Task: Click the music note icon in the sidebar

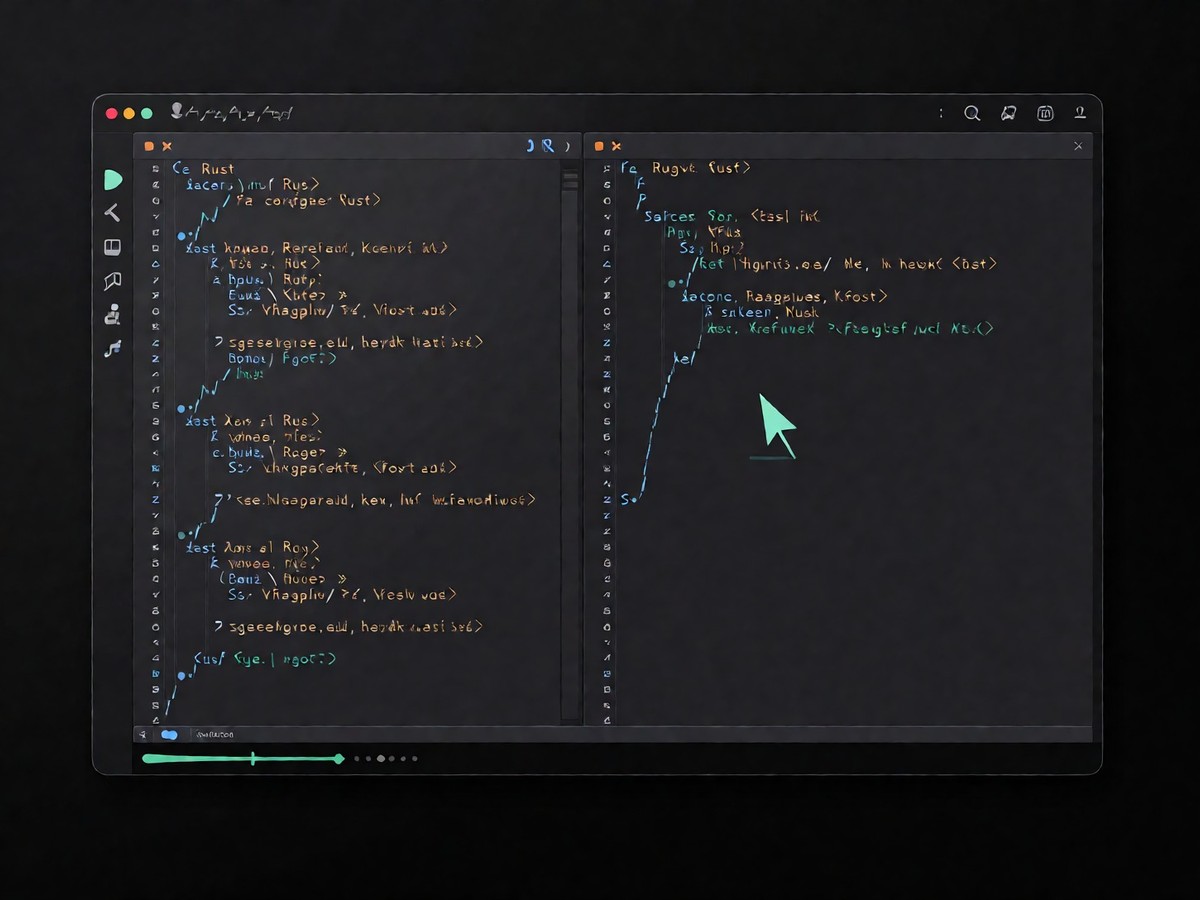Action: point(112,349)
